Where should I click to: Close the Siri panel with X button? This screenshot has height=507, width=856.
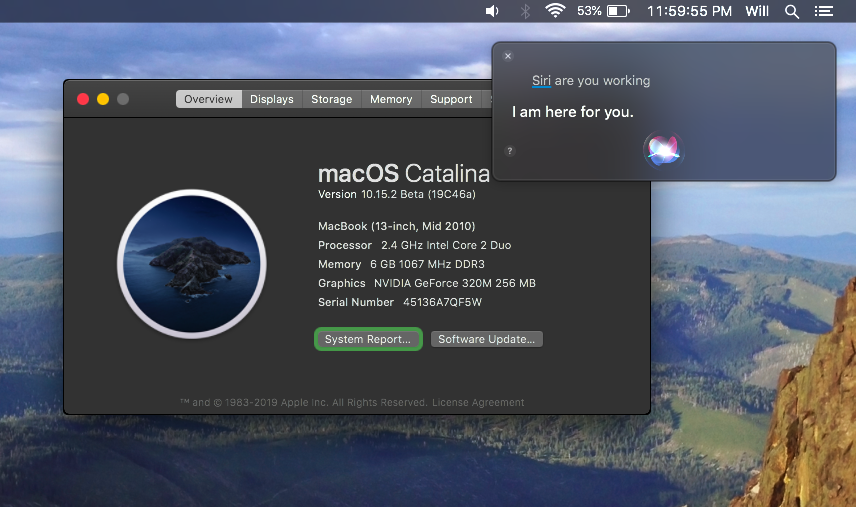tap(508, 56)
